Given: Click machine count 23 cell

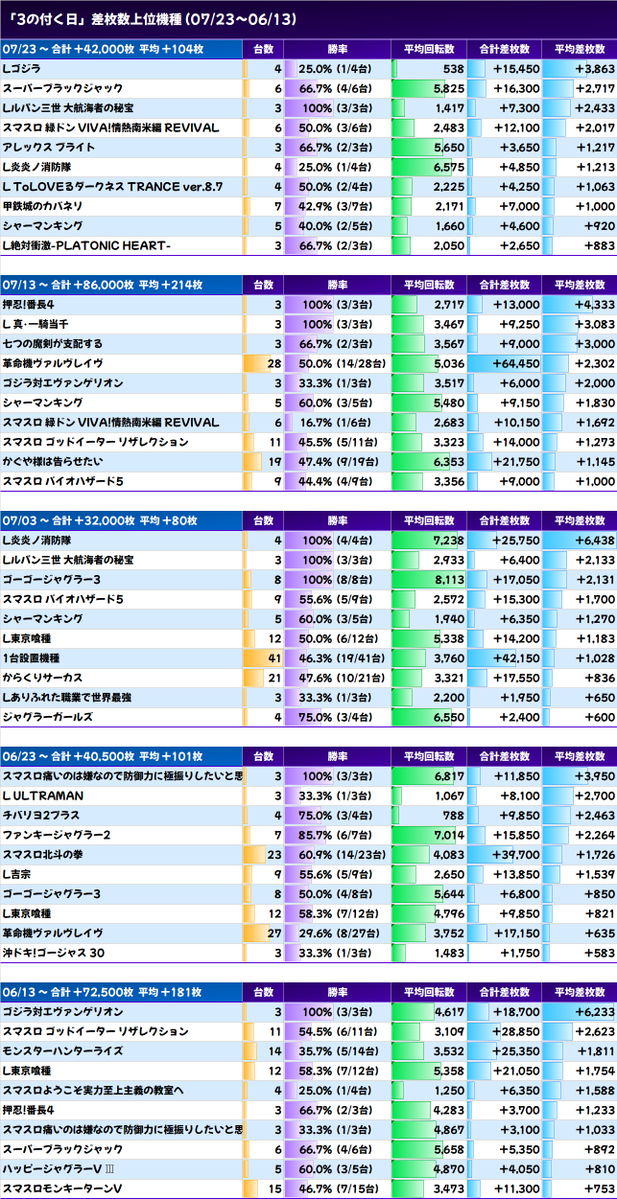Looking at the screenshot, I should (x=263, y=854).
